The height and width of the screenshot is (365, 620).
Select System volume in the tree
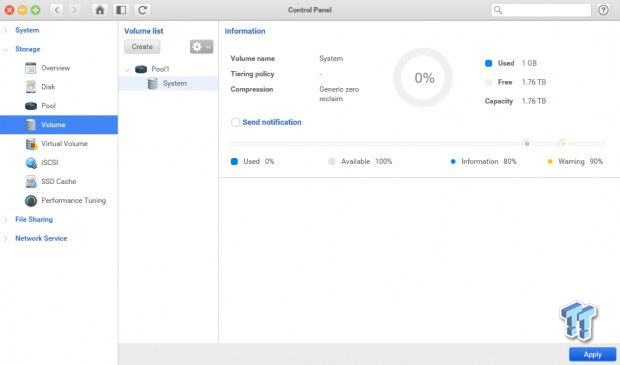[x=168, y=83]
